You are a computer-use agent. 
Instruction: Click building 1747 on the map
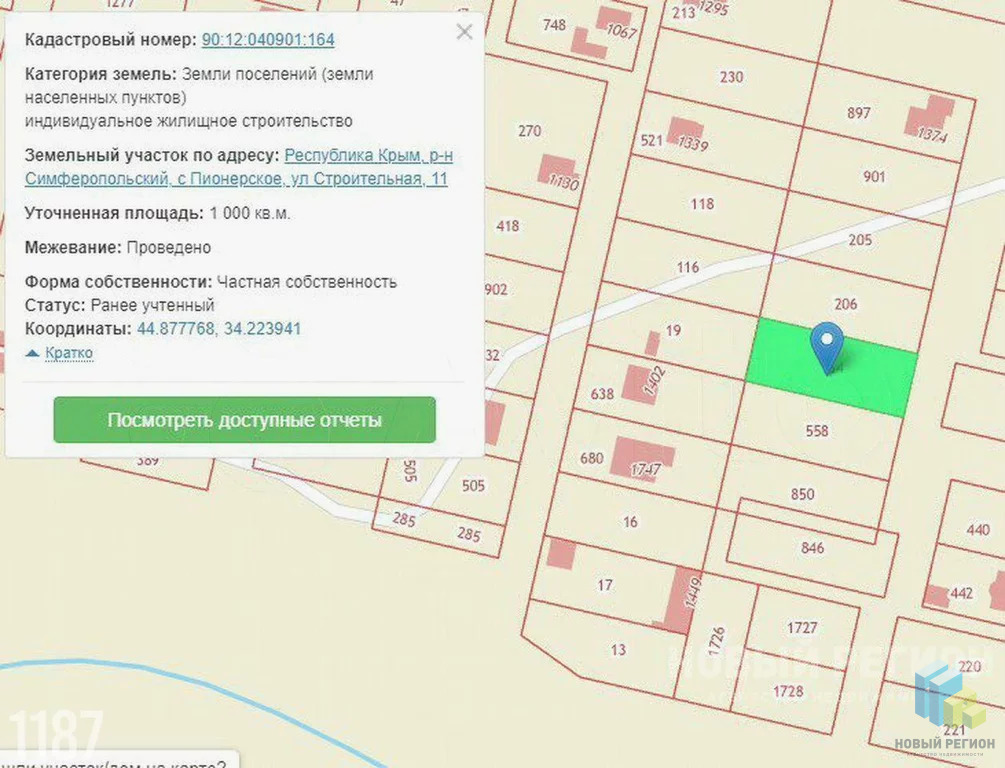point(641,459)
